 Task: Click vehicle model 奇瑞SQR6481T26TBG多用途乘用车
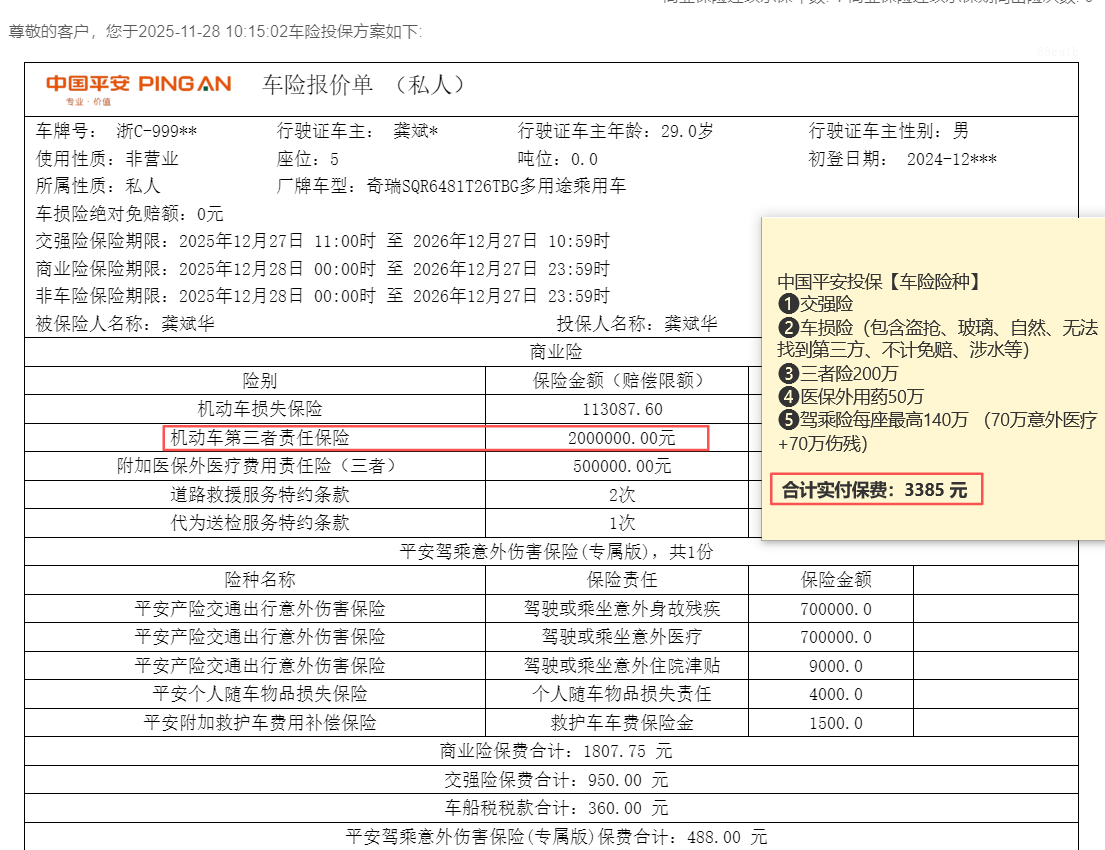point(496,186)
